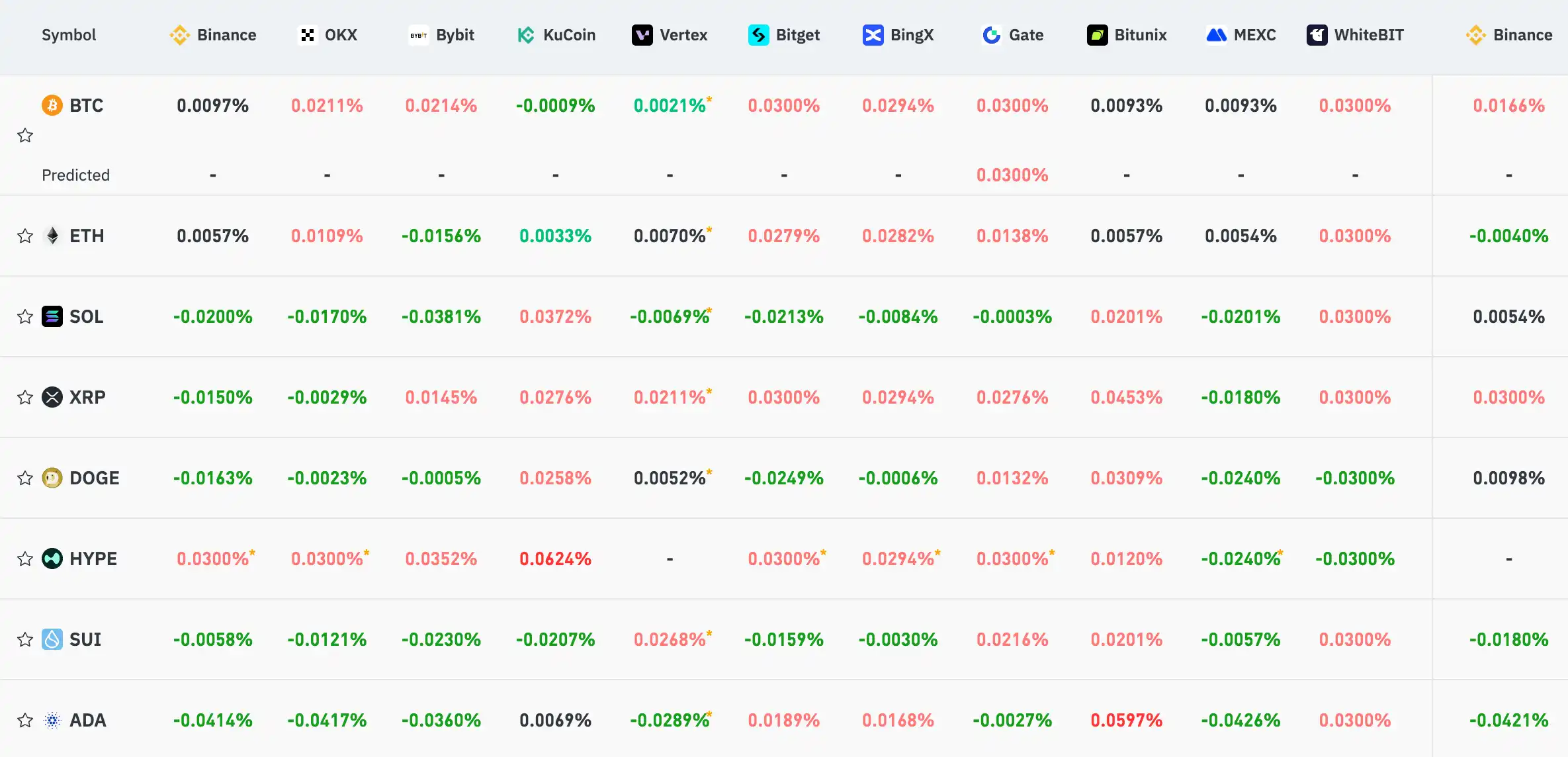
Task: Click ADA Bitunix funding rate 0.0597%
Action: coord(1126,720)
